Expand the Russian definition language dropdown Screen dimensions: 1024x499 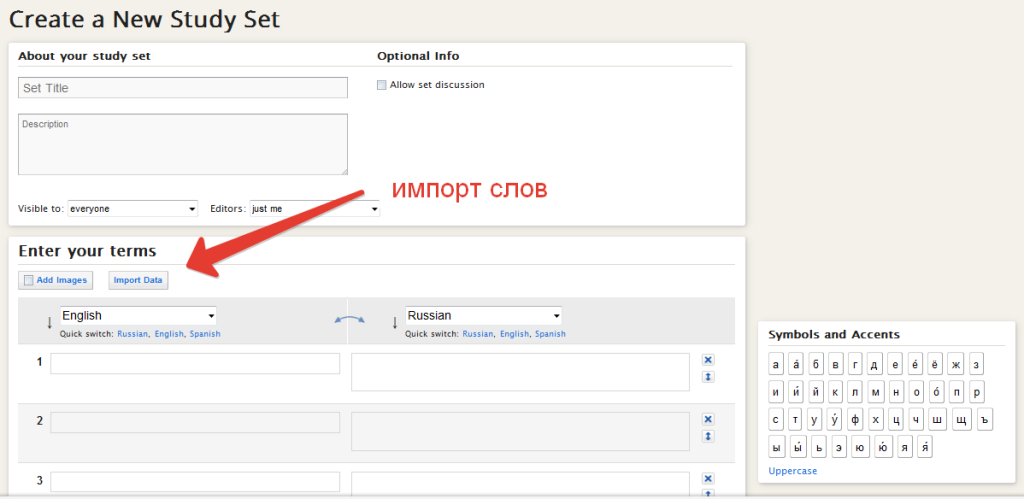[483, 315]
